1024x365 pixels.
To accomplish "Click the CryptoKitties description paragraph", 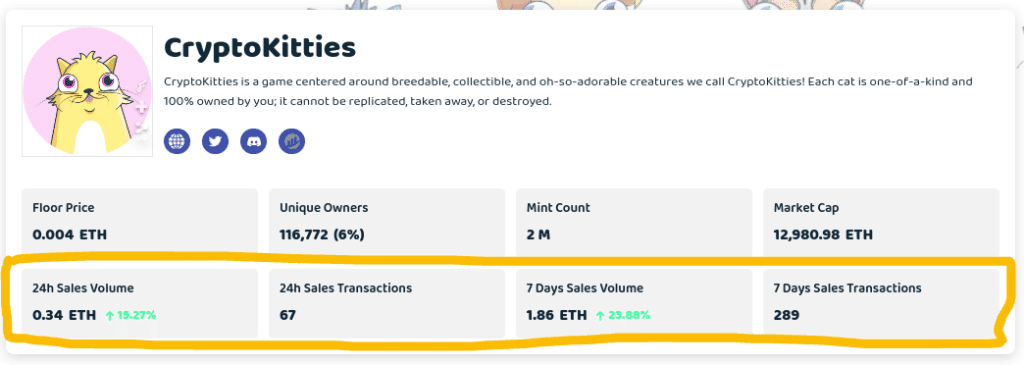I will (x=569, y=92).
